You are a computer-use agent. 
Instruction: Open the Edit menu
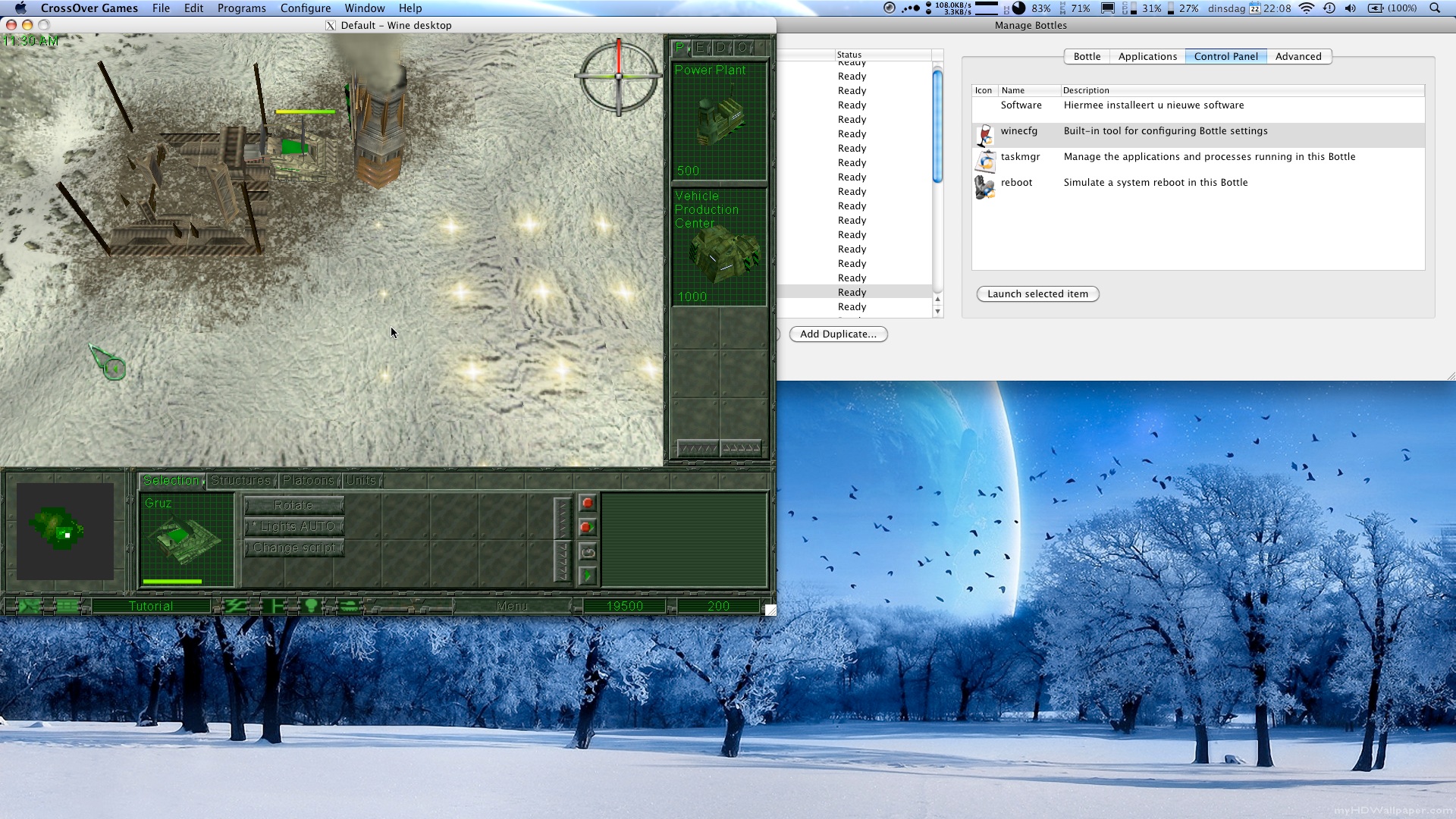pos(193,8)
